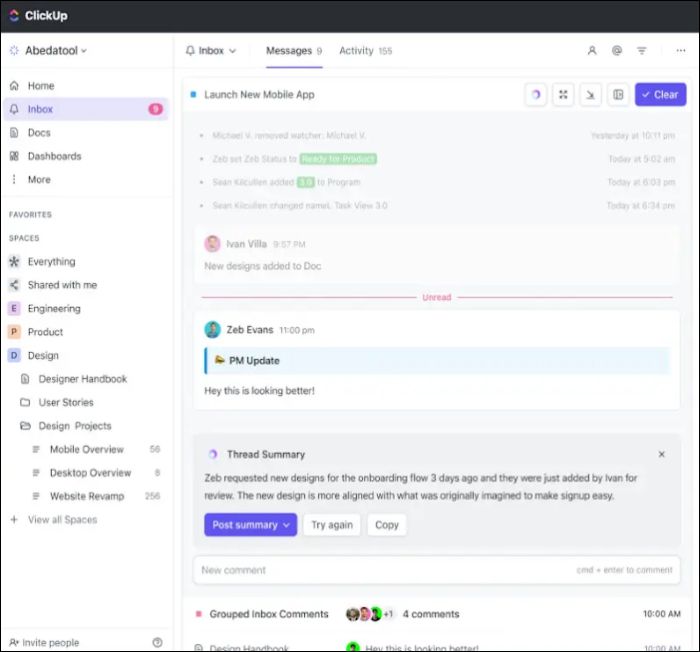Click the minimize diagonal arrow icon

point(591,94)
